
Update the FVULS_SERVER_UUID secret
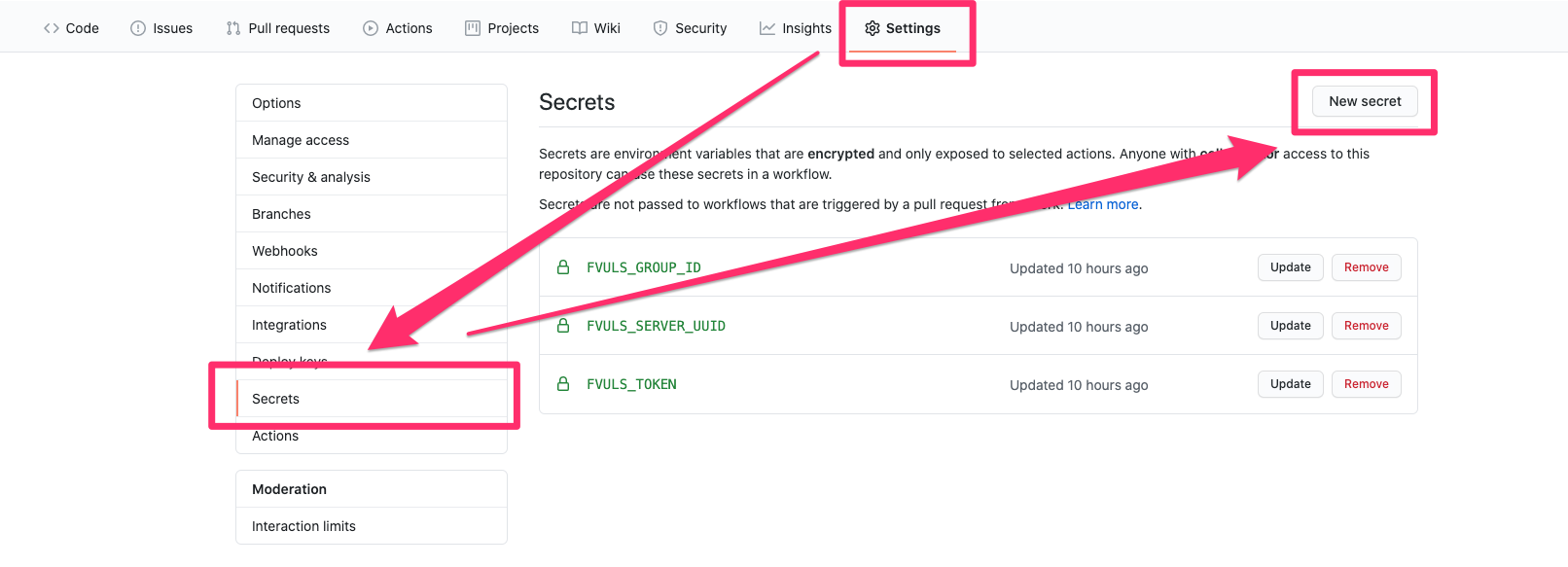point(1290,325)
